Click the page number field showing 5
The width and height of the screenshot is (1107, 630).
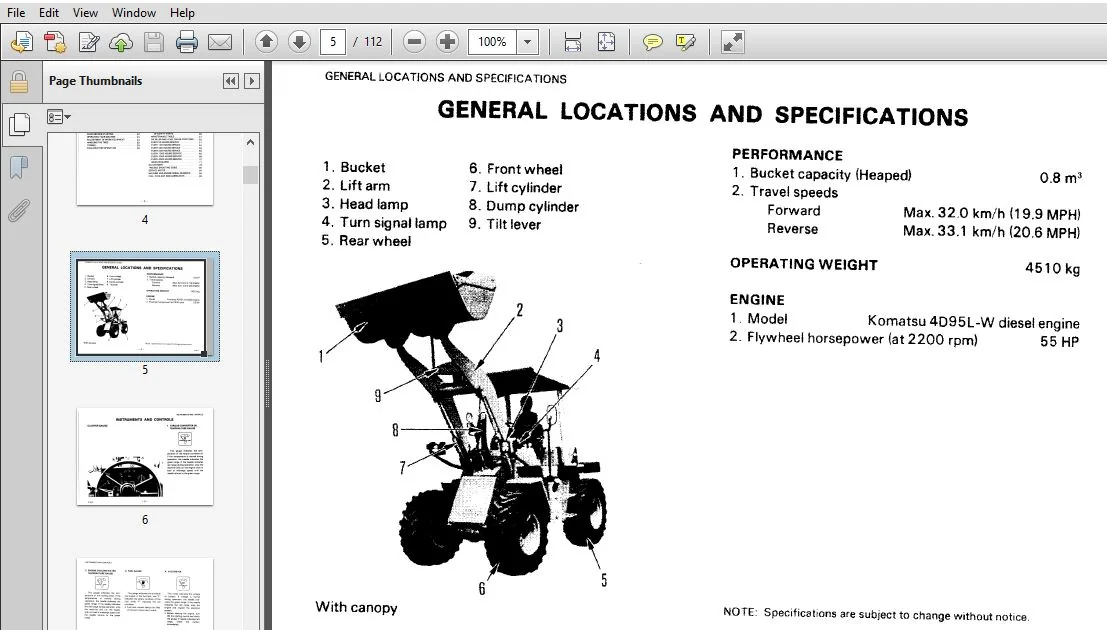[x=333, y=42]
